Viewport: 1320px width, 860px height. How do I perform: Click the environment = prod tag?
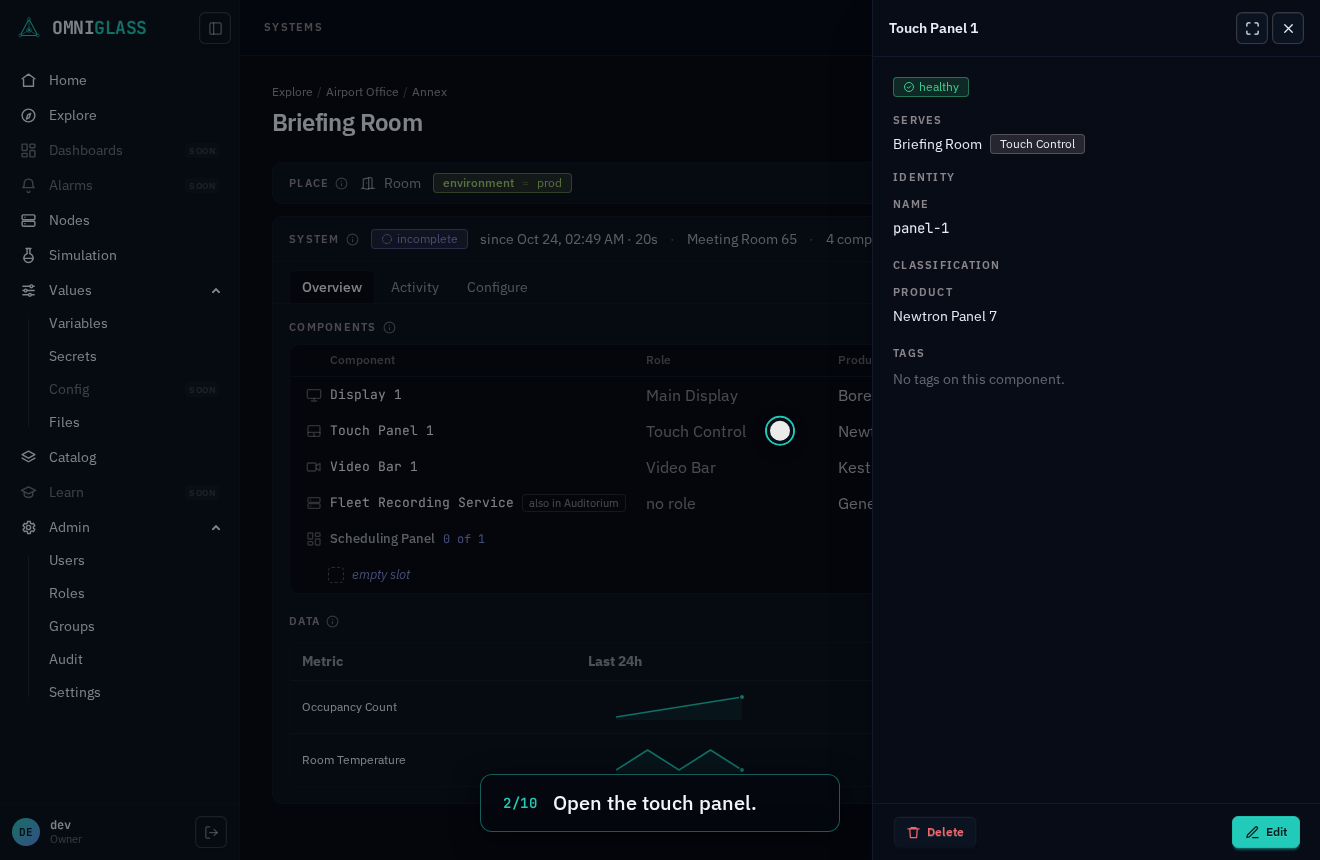502,183
